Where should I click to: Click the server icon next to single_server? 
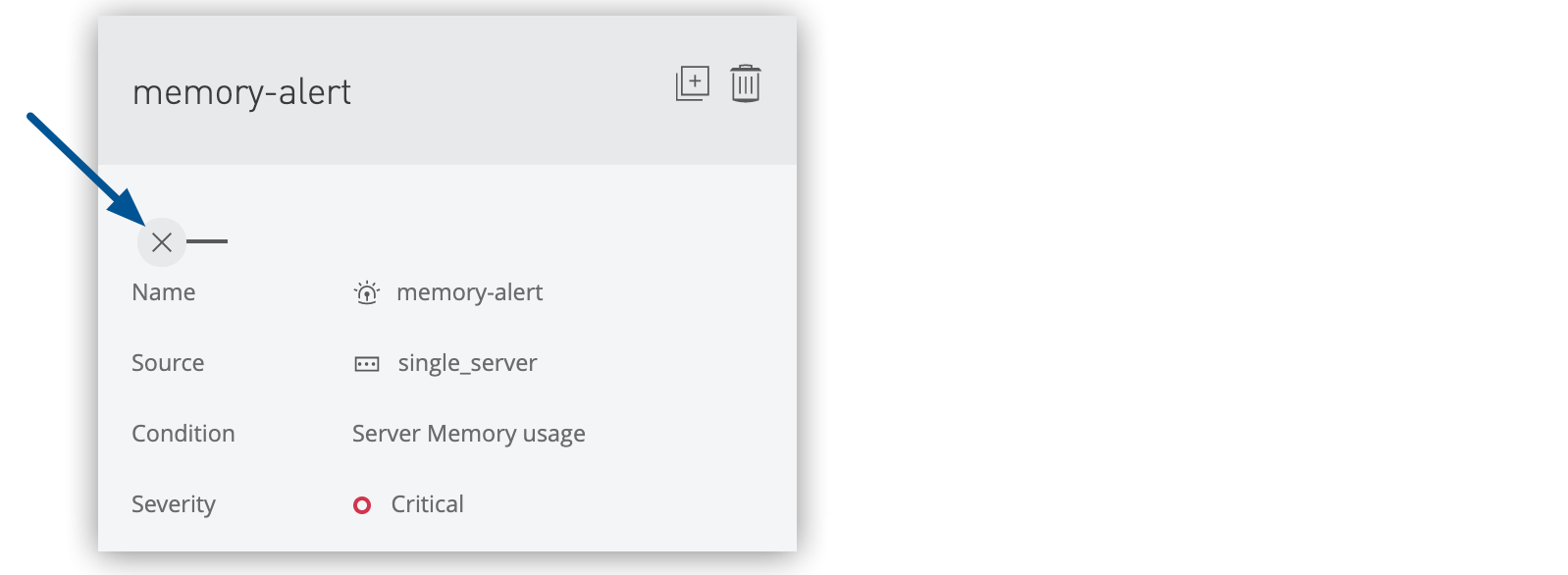click(366, 364)
